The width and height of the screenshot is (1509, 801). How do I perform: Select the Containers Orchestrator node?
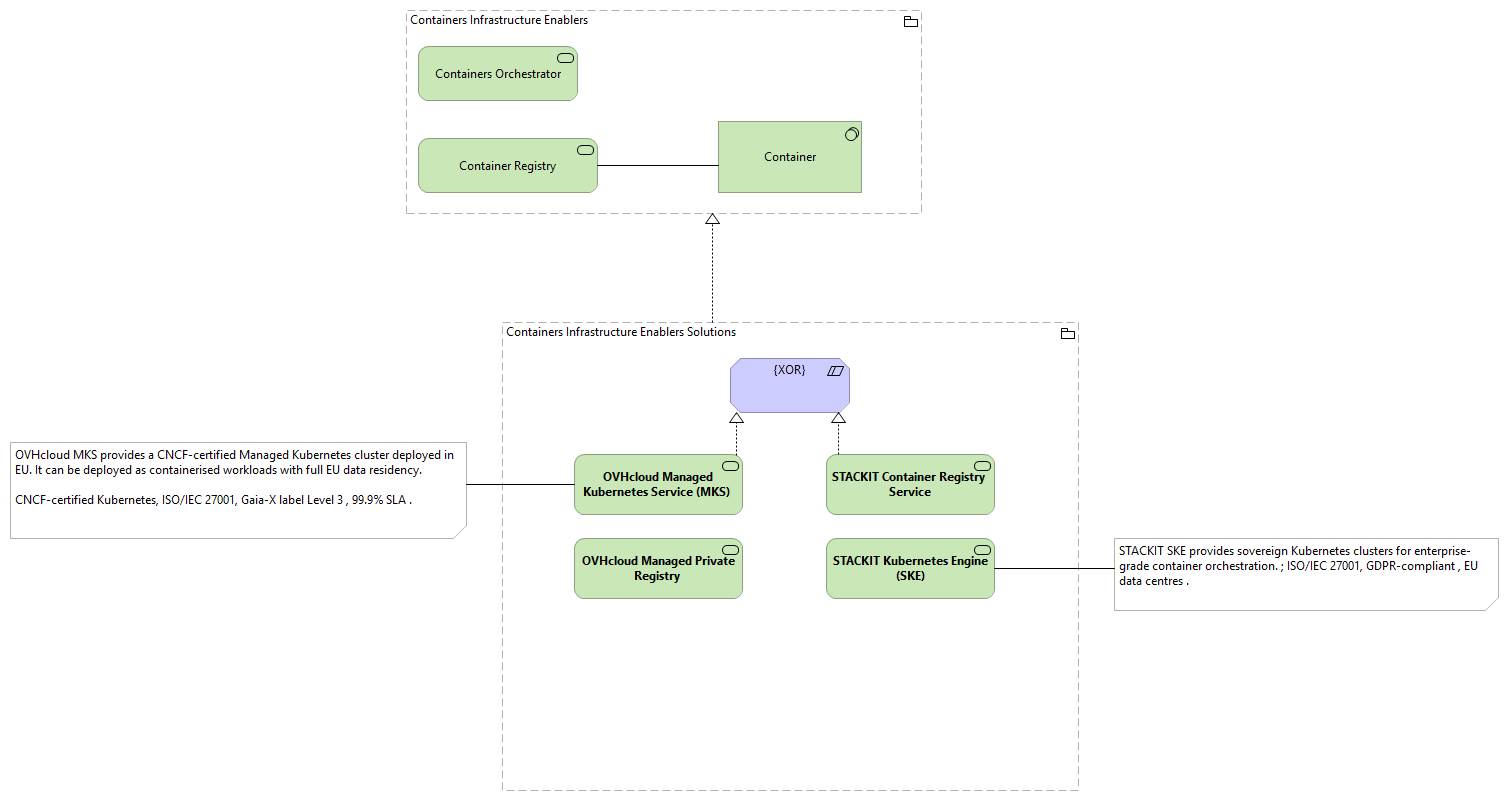(498, 73)
